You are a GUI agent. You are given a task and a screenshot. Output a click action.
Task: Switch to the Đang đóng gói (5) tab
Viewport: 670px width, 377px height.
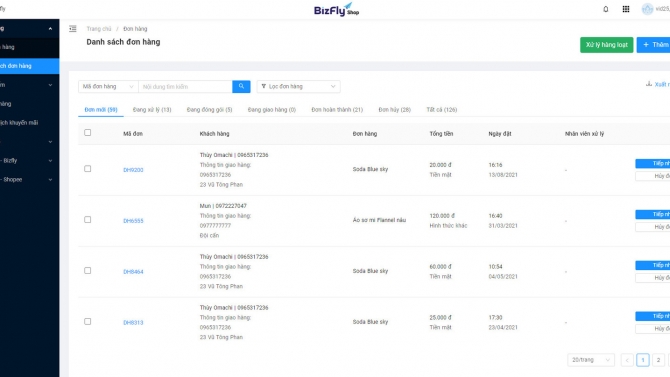pyautogui.click(x=209, y=110)
